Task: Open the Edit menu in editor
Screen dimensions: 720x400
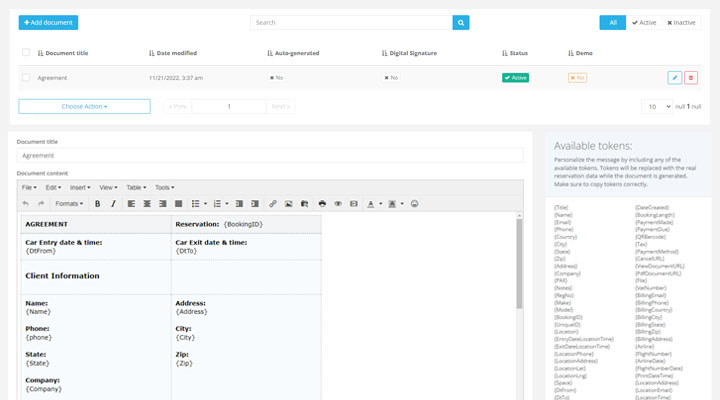Action: pyautogui.click(x=53, y=187)
